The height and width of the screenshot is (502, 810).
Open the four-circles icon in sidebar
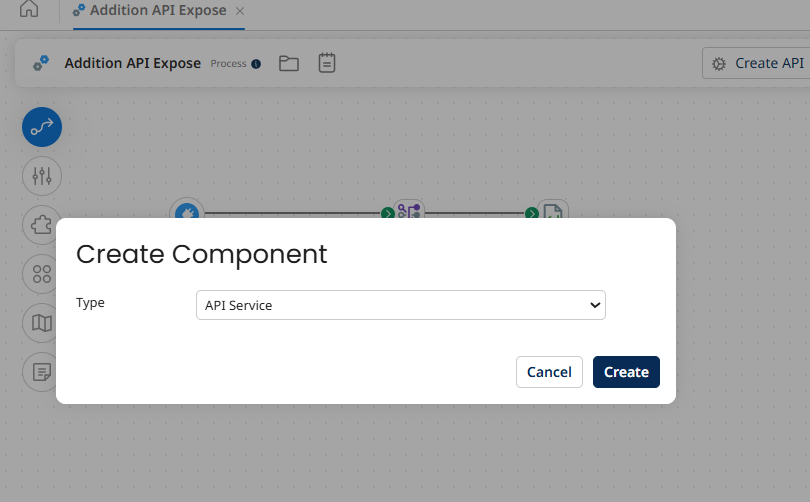(42, 274)
